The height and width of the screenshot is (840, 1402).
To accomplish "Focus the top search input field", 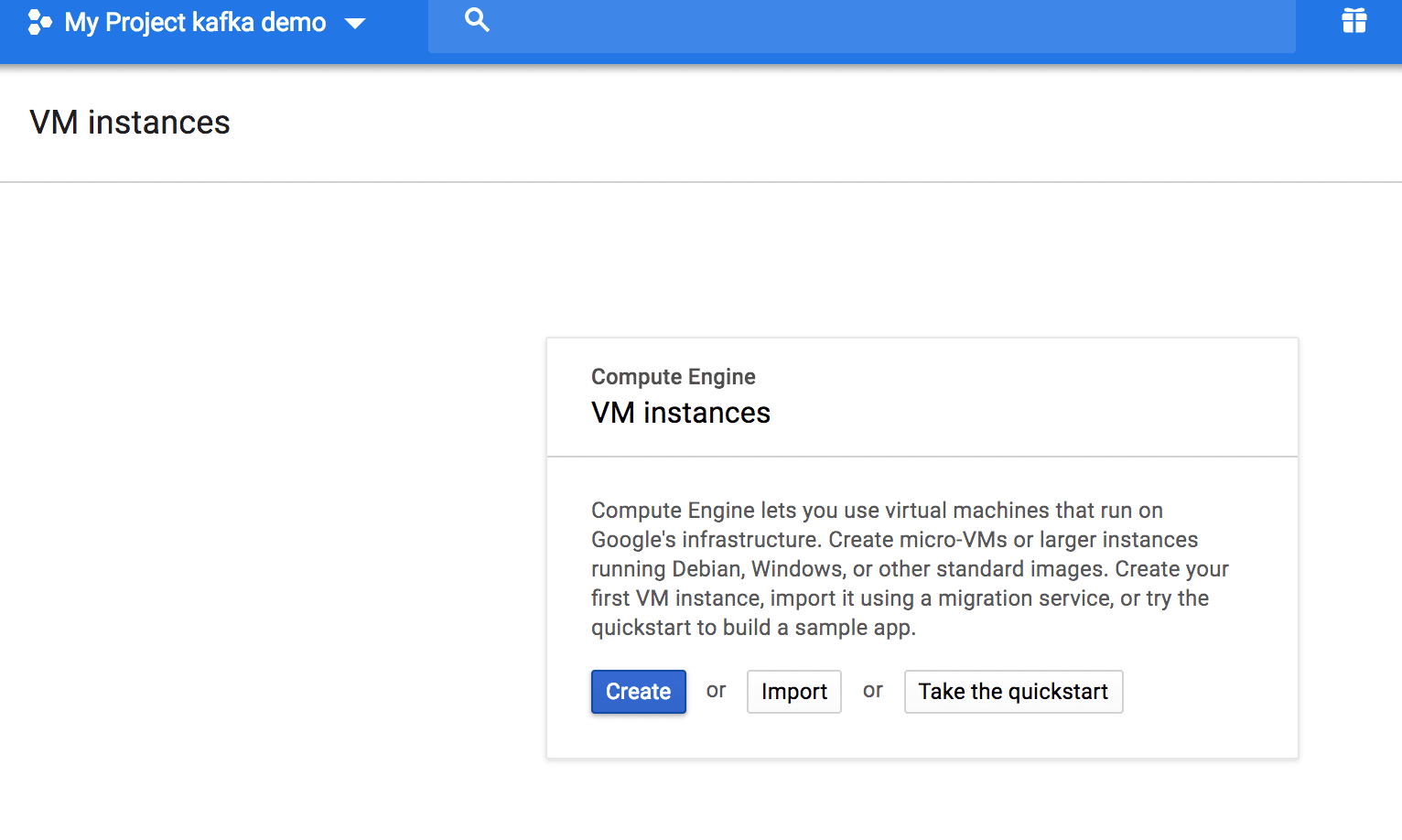I will tap(862, 25).
